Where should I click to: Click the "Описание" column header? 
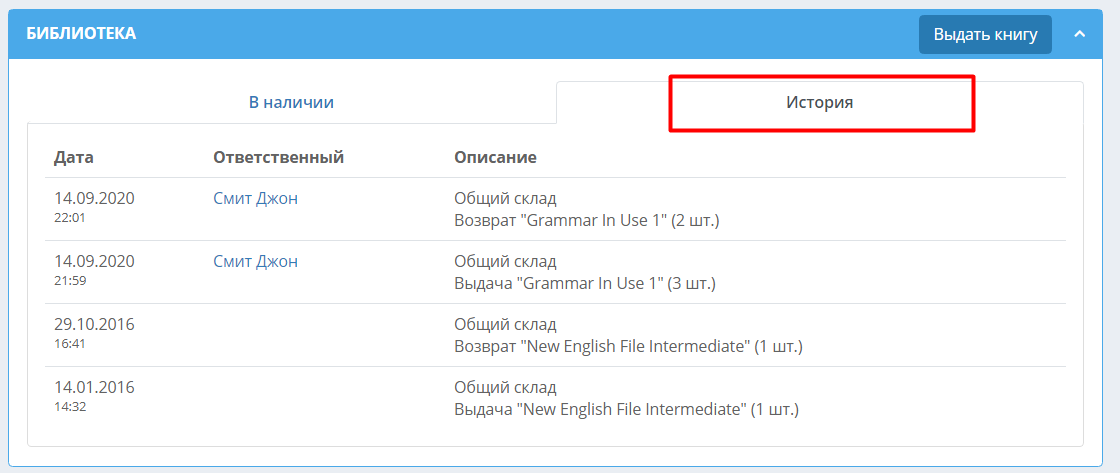pyautogui.click(x=495, y=156)
